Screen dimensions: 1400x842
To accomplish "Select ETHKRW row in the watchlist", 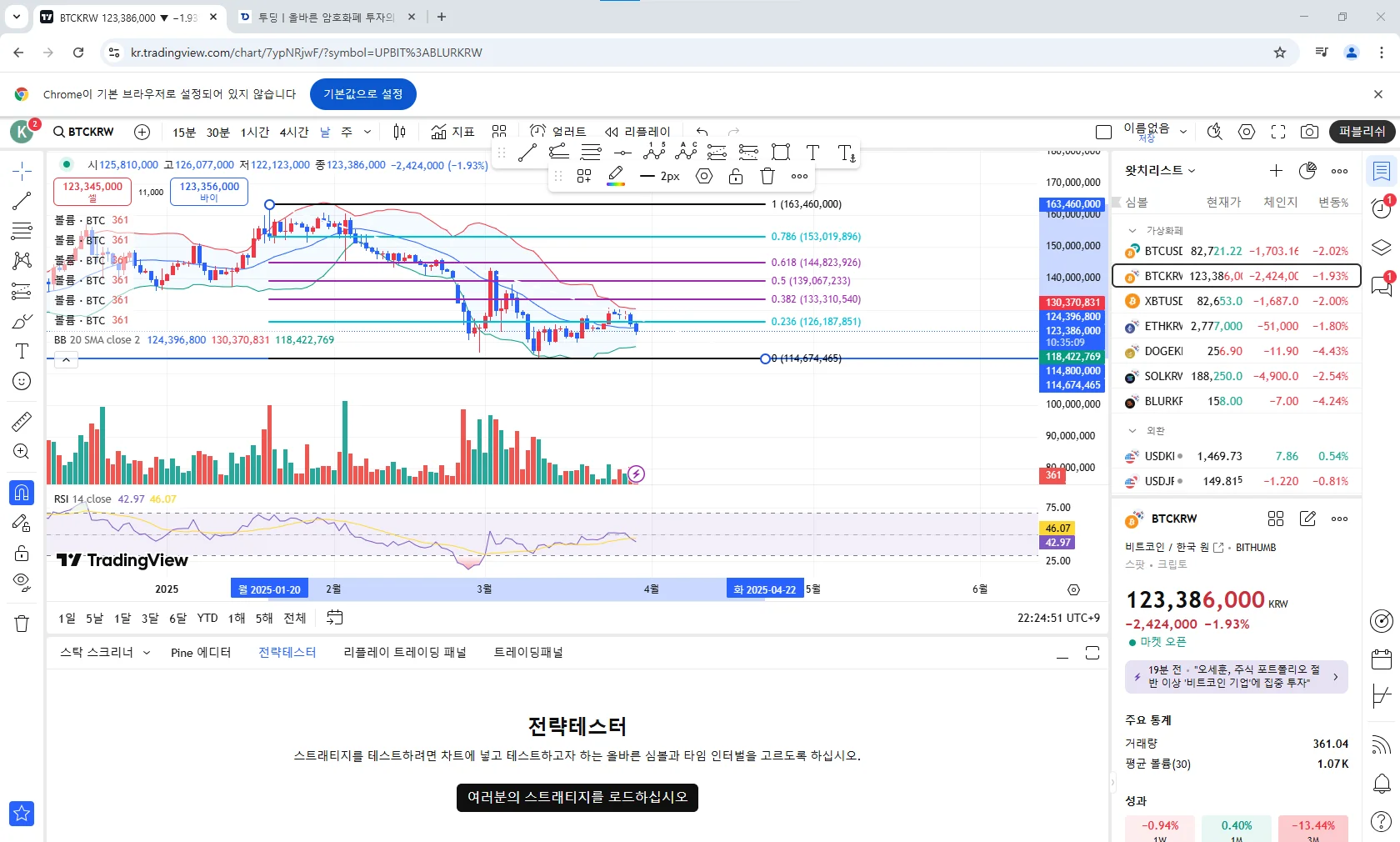I will [x=1237, y=327].
